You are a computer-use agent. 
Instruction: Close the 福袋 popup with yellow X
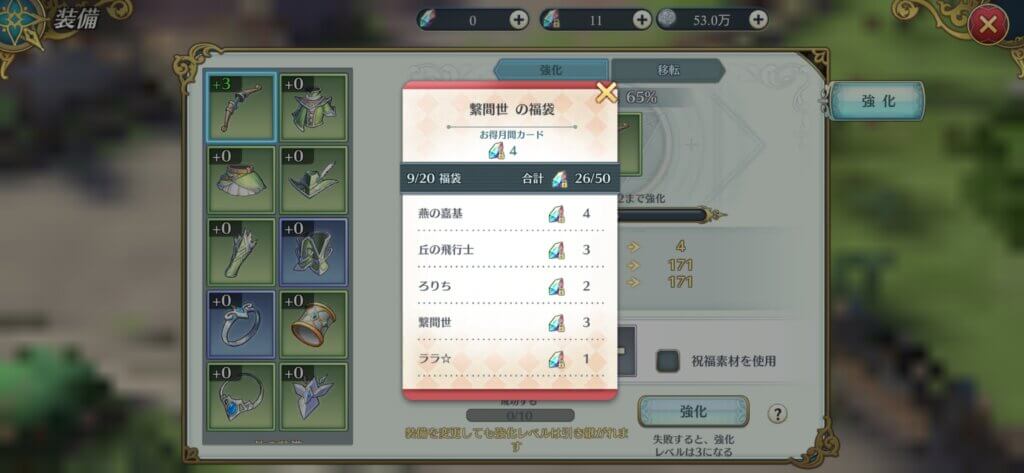pos(607,93)
